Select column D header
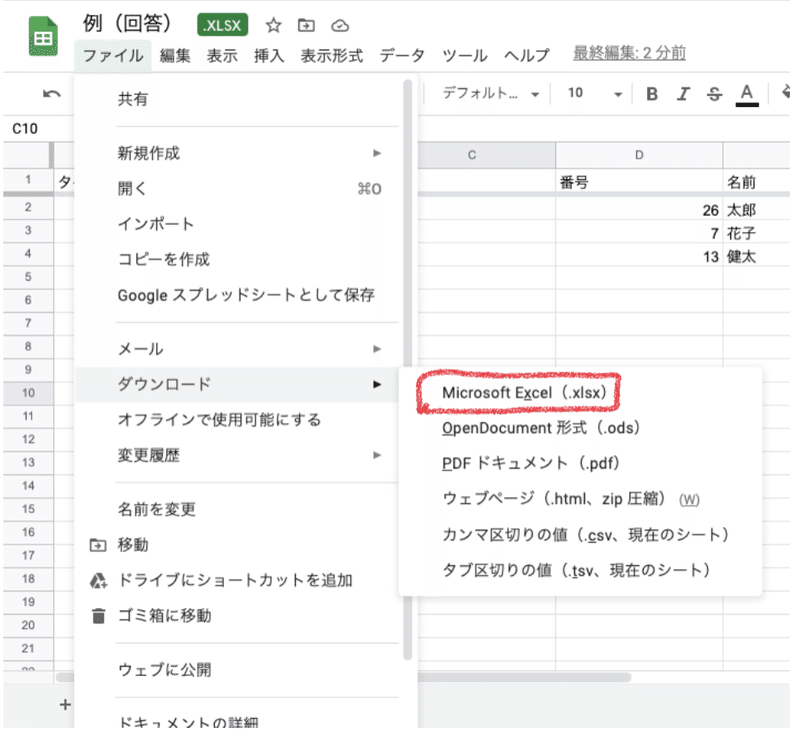The width and height of the screenshot is (800, 746). 639,155
